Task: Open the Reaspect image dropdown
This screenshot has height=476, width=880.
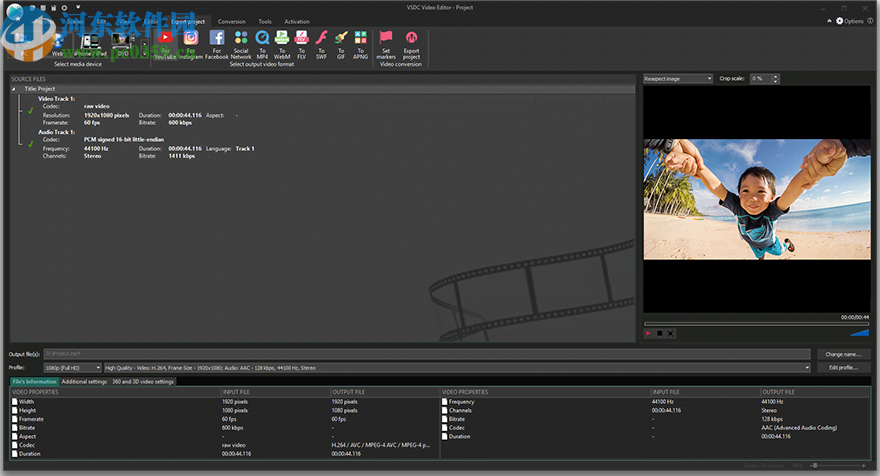Action: click(678, 79)
